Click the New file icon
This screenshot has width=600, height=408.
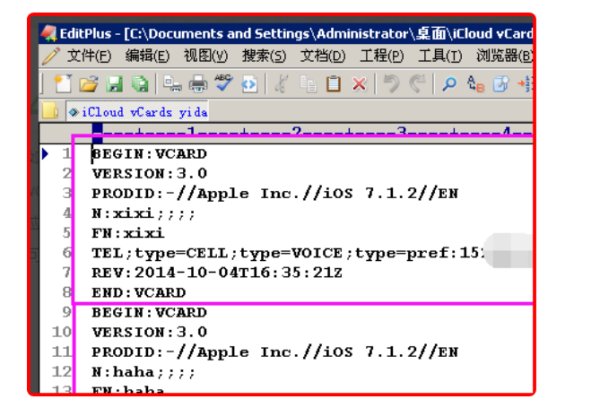tap(63, 84)
